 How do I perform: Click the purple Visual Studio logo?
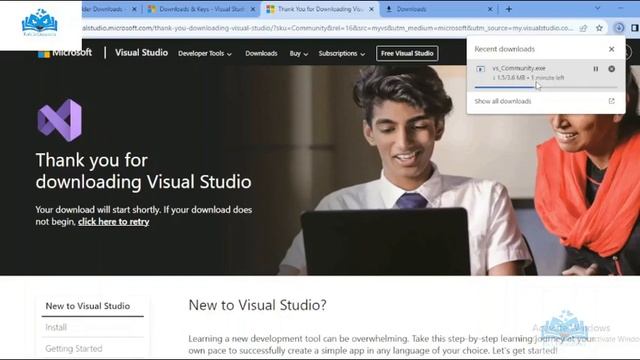click(x=60, y=120)
